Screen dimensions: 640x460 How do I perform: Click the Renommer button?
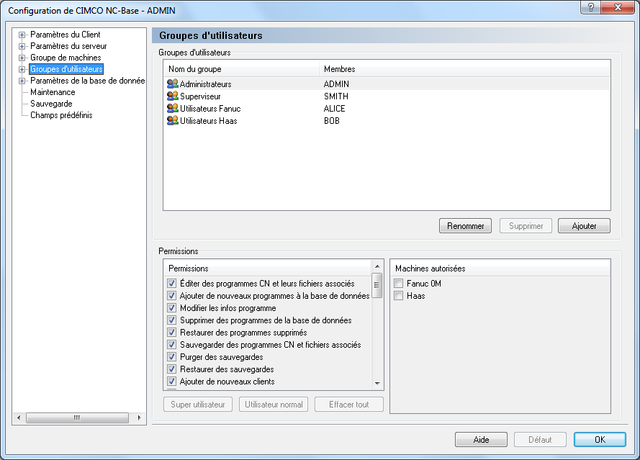465,226
